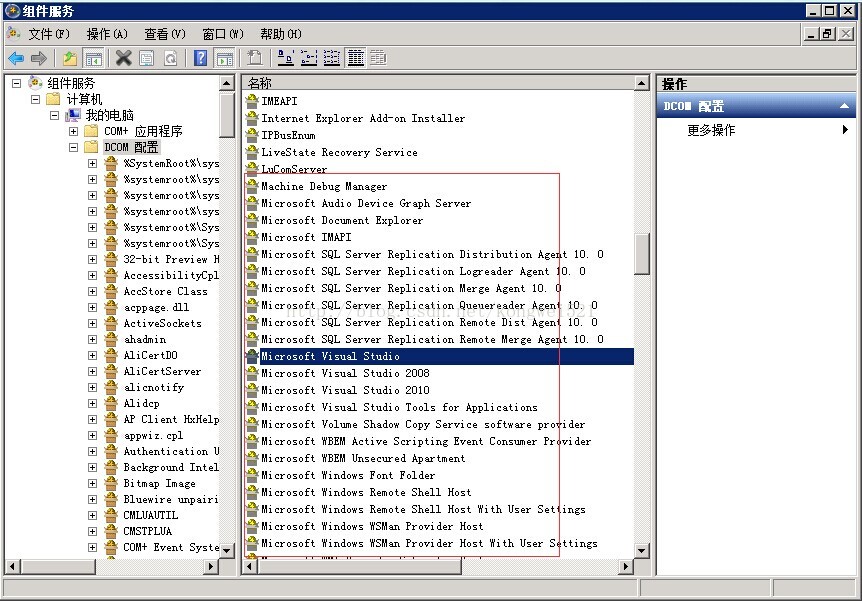Go up one level with folder icon
Viewport: 862px width, 601px height.
click(70, 58)
